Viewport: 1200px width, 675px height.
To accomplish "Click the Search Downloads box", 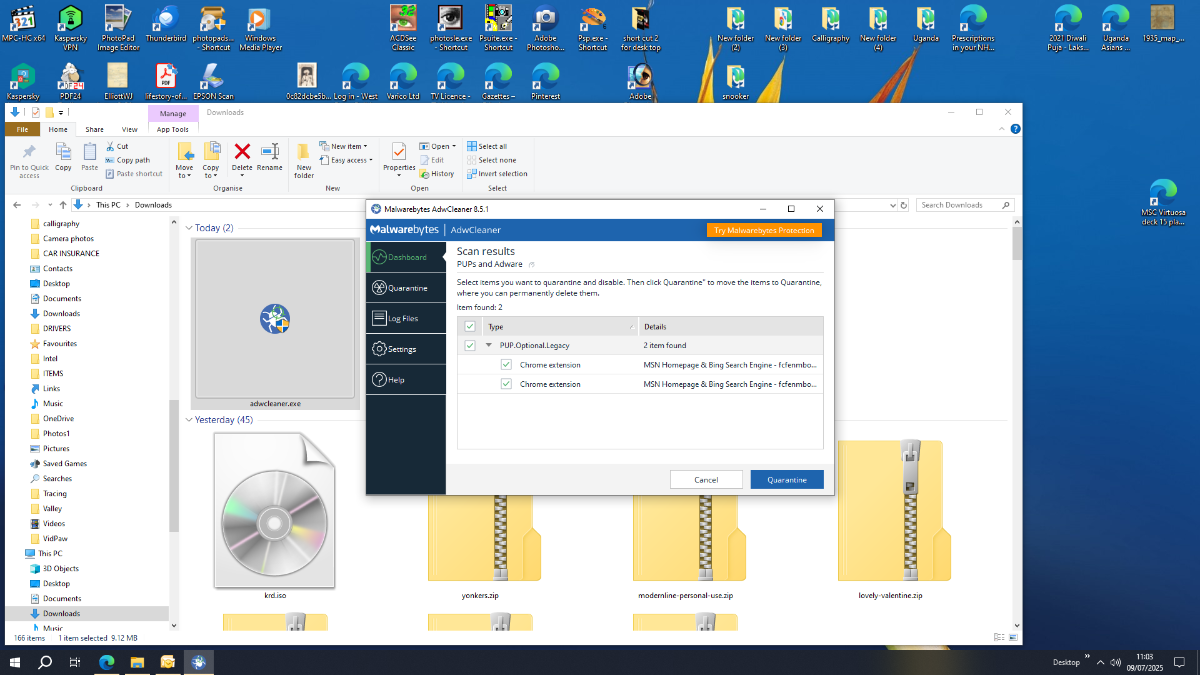I will click(965, 205).
